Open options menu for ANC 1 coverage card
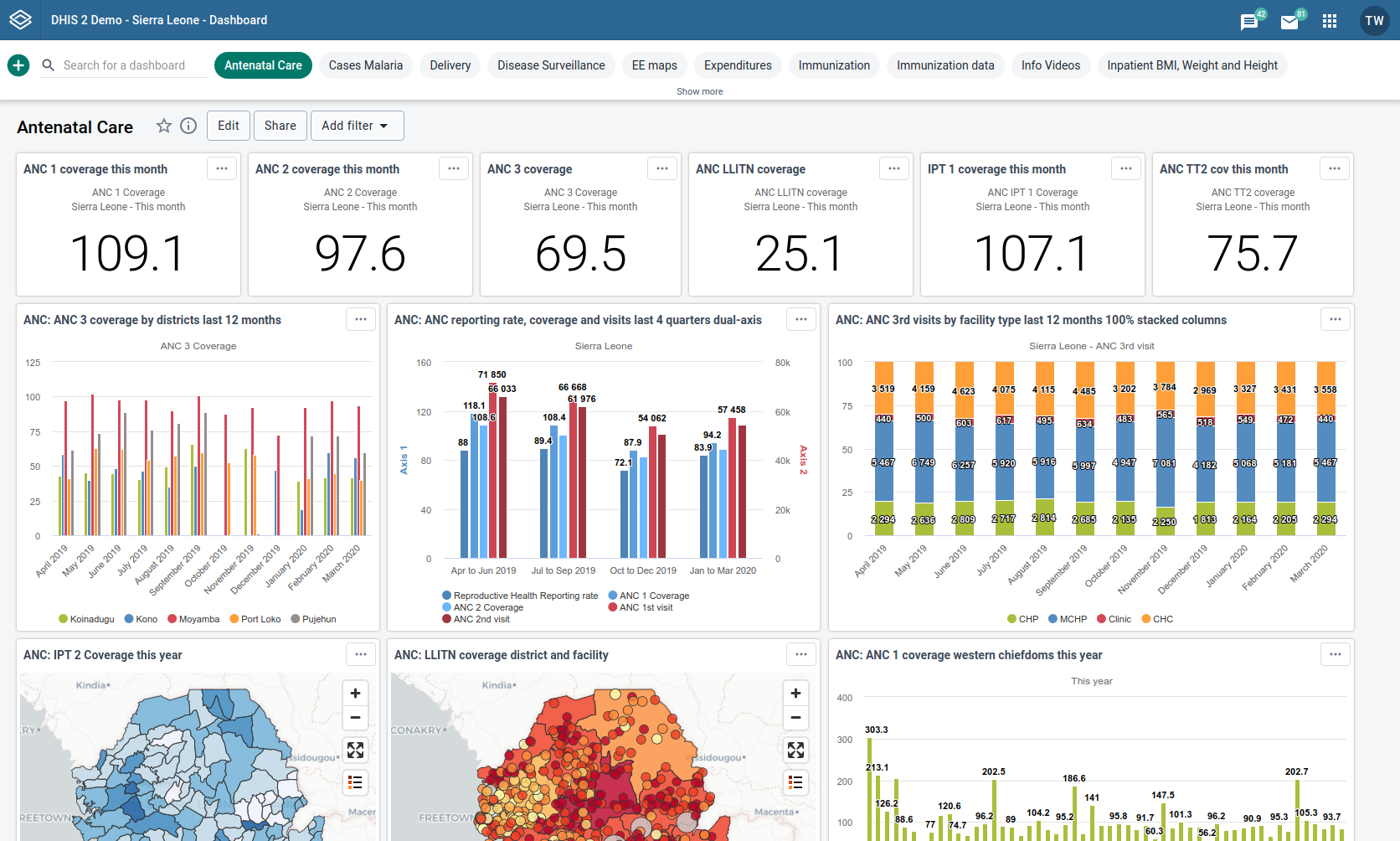Image resolution: width=1400 pixels, height=841 pixels. pos(222,168)
